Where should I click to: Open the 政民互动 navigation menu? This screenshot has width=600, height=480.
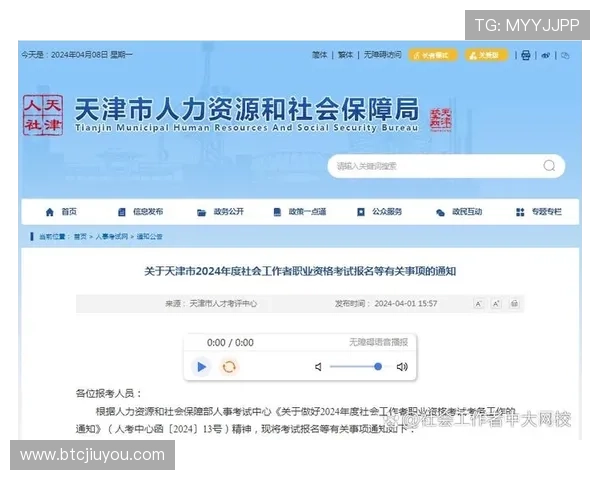tap(459, 212)
